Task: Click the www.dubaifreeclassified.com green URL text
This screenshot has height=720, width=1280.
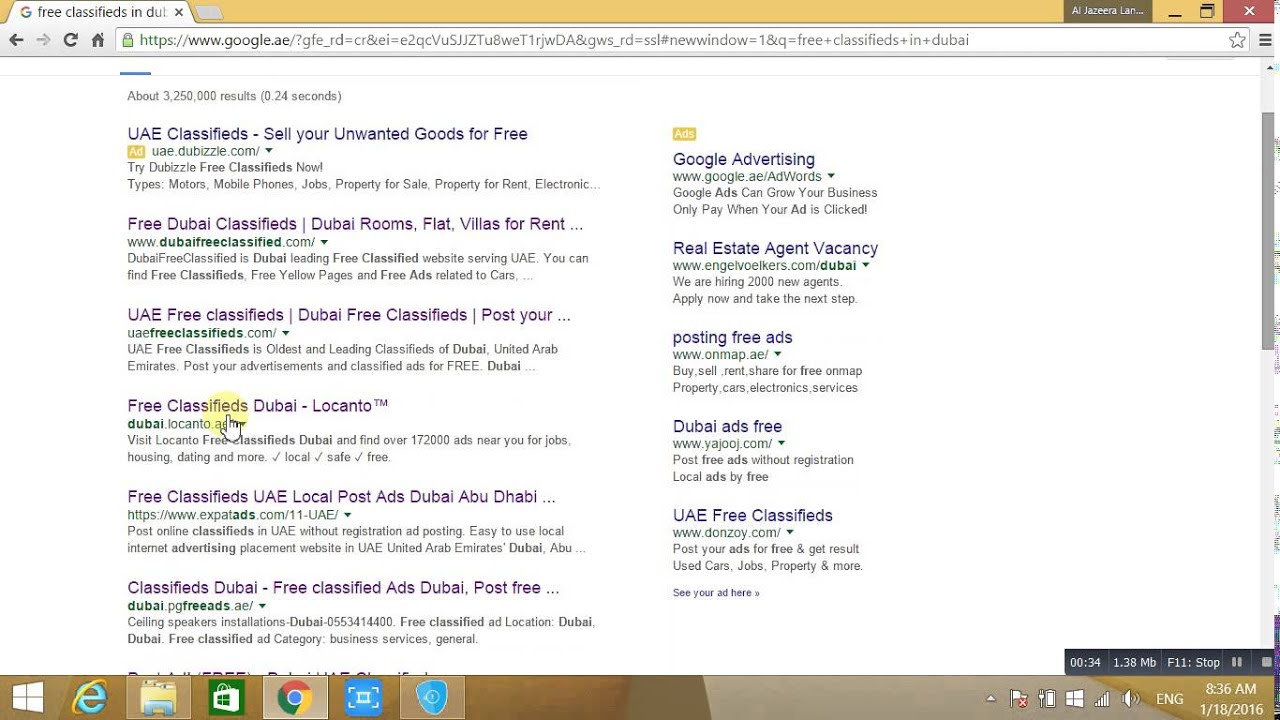Action: pyautogui.click(x=221, y=243)
